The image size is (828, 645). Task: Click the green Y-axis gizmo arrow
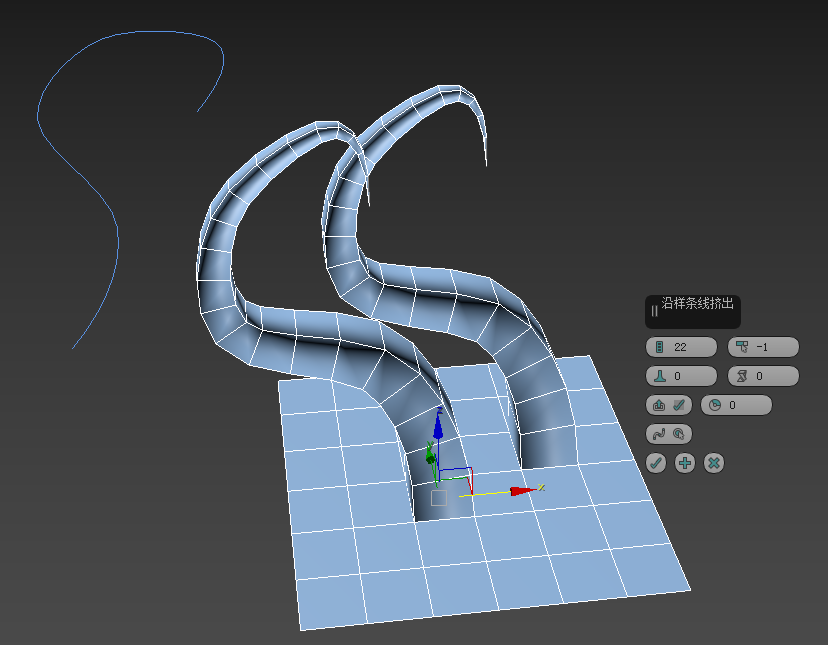(430, 458)
